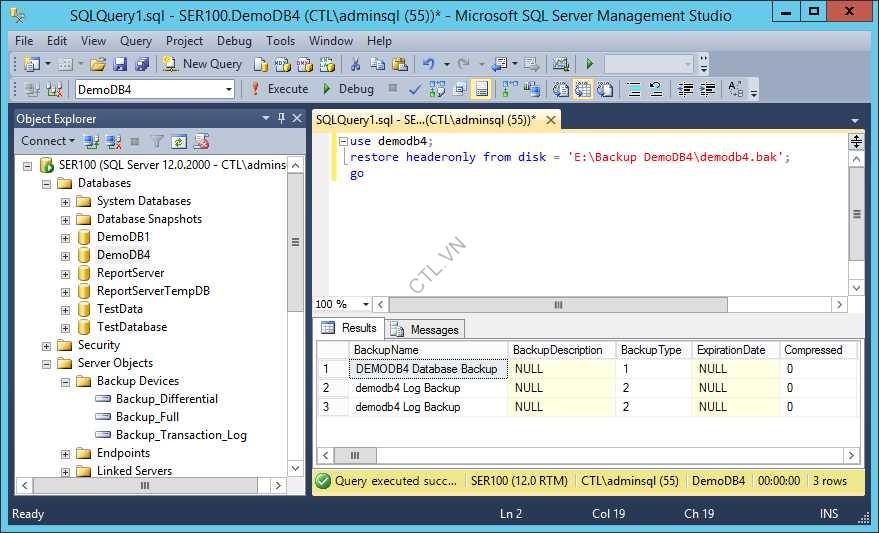Screen dimensions: 879x533
Task: Open the Tools menu
Action: click(280, 41)
